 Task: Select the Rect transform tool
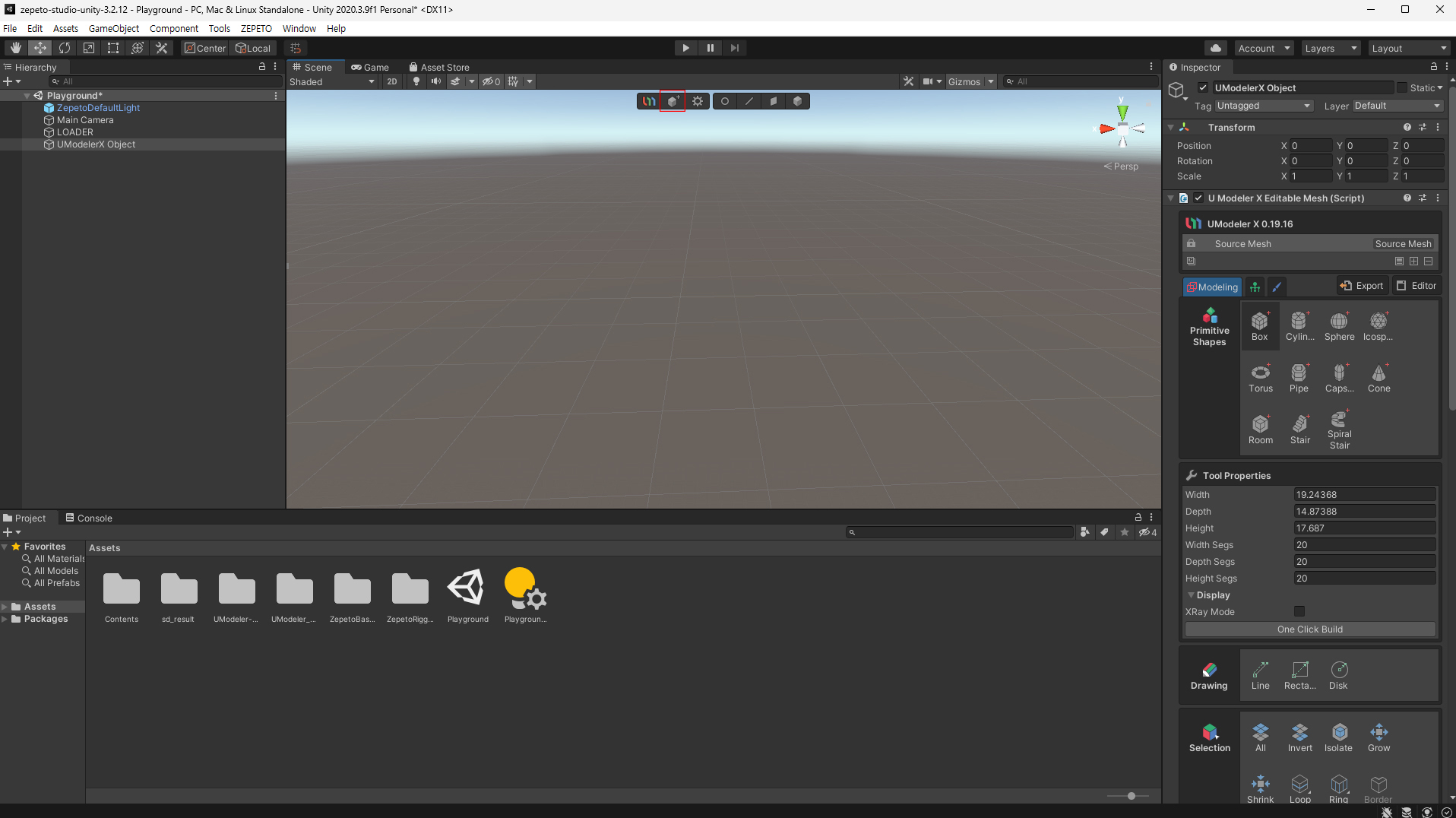113,48
